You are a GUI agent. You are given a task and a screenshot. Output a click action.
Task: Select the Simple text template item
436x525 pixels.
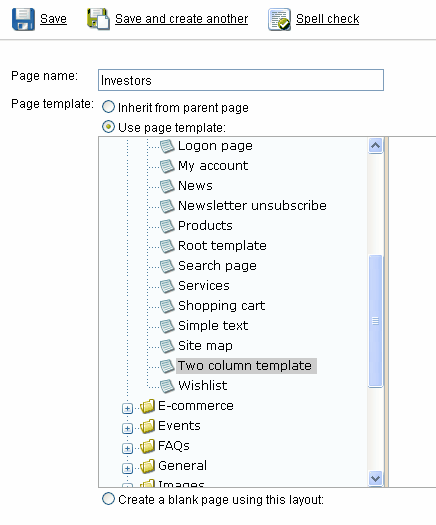pos(213,326)
